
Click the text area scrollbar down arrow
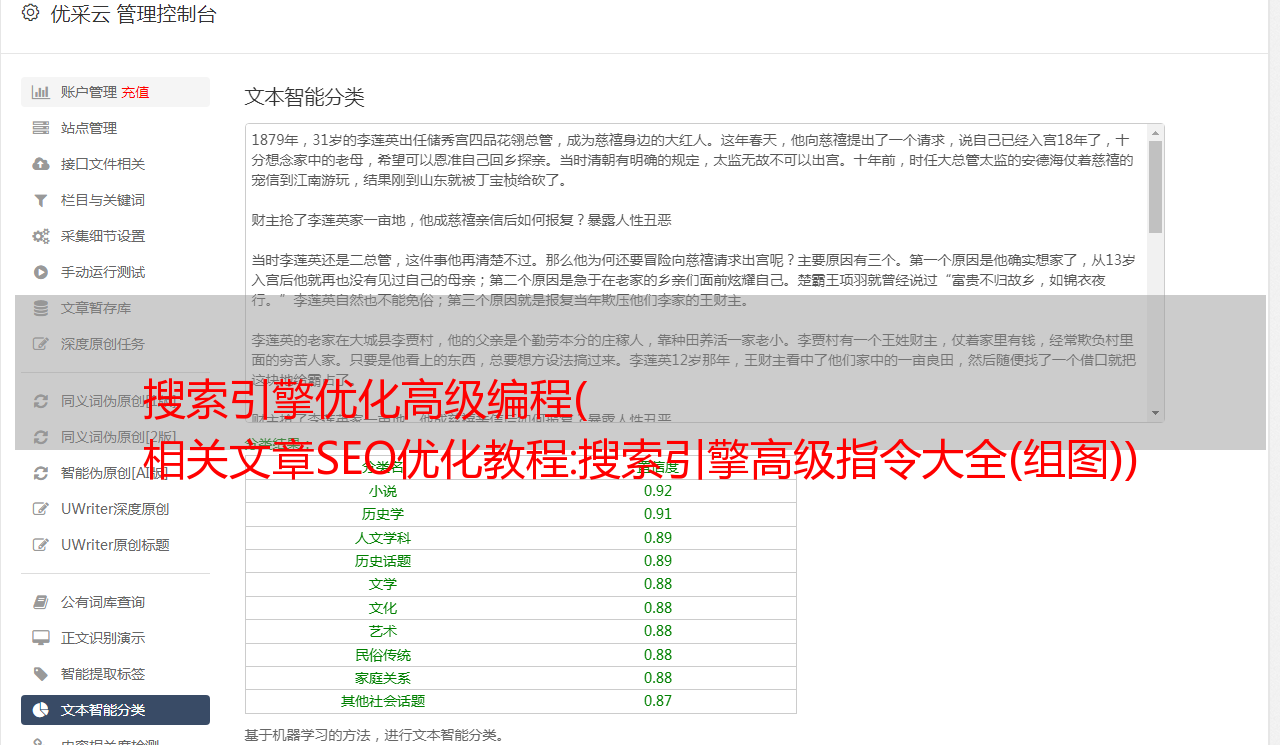(x=1156, y=413)
